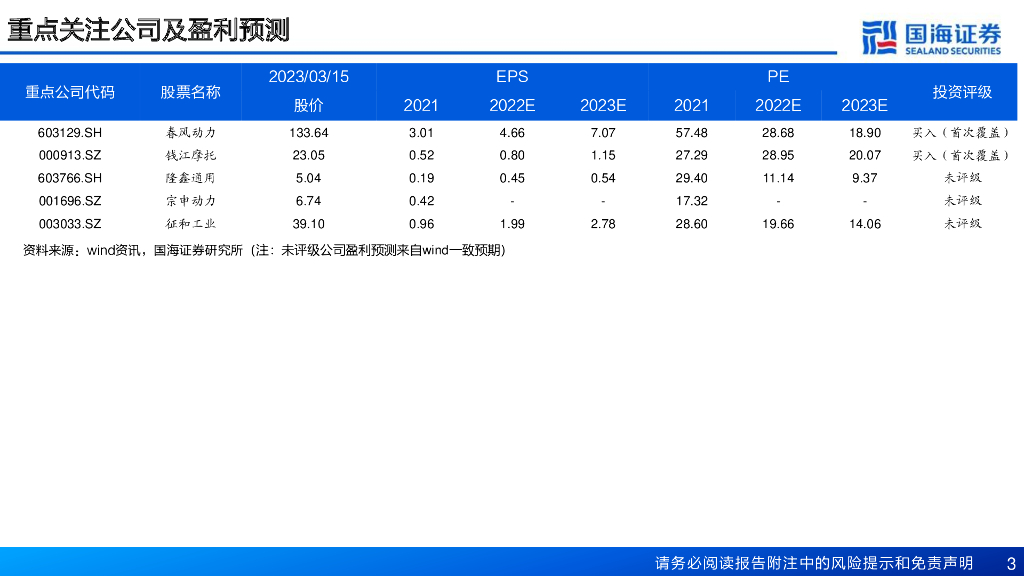Click PE value 28.95
The height and width of the screenshot is (576, 1024).
(x=778, y=155)
